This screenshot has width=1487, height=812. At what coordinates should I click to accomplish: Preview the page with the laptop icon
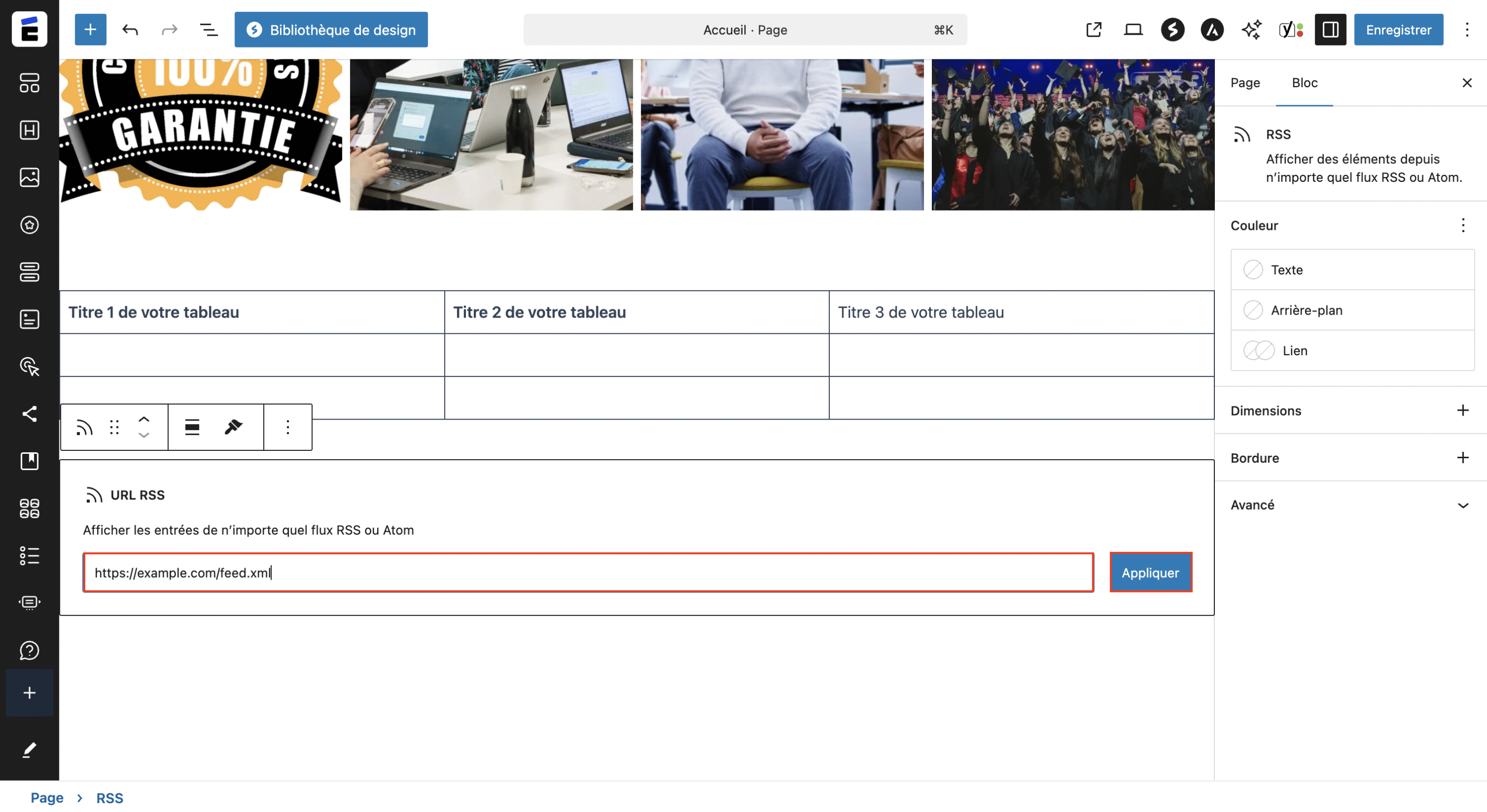[1133, 29]
